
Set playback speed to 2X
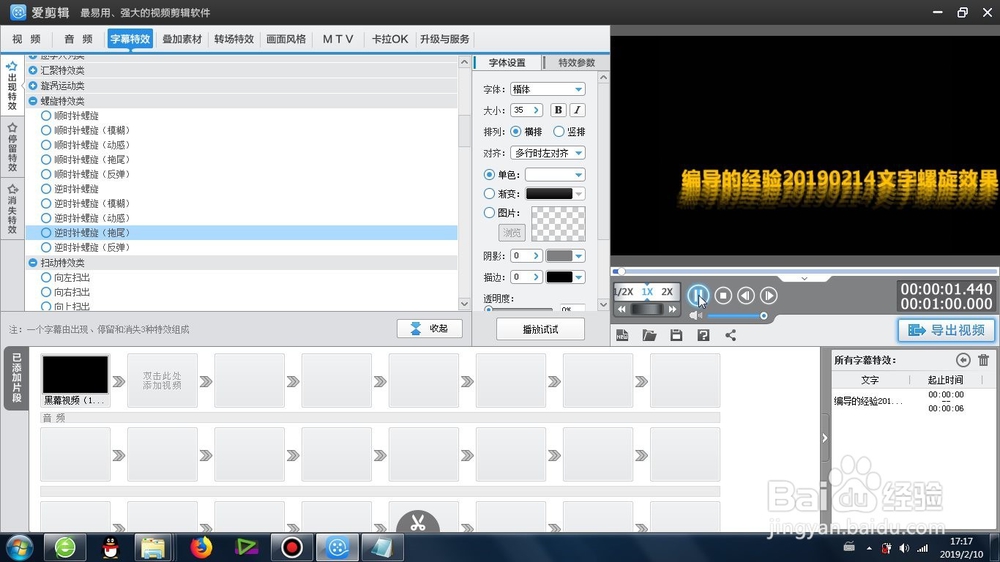pos(667,292)
